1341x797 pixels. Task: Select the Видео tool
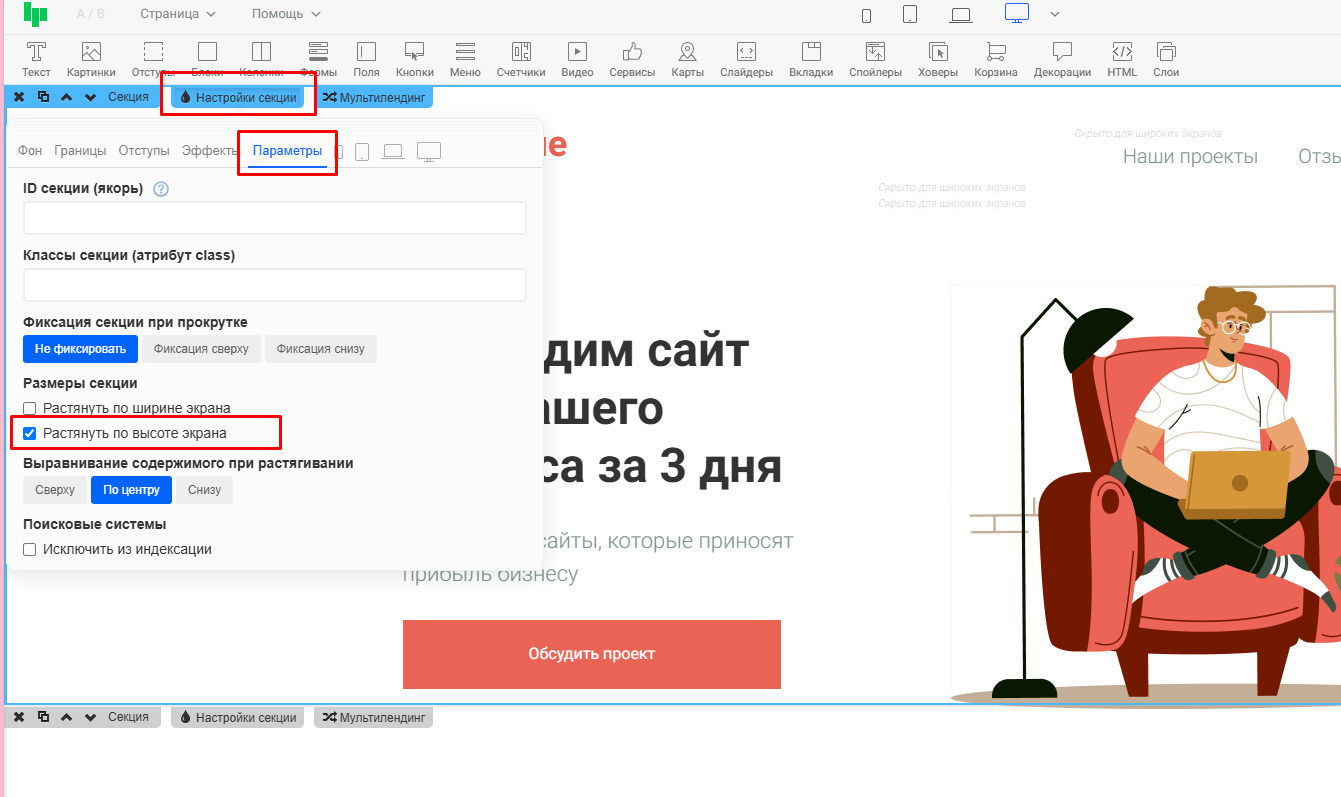pos(577,59)
